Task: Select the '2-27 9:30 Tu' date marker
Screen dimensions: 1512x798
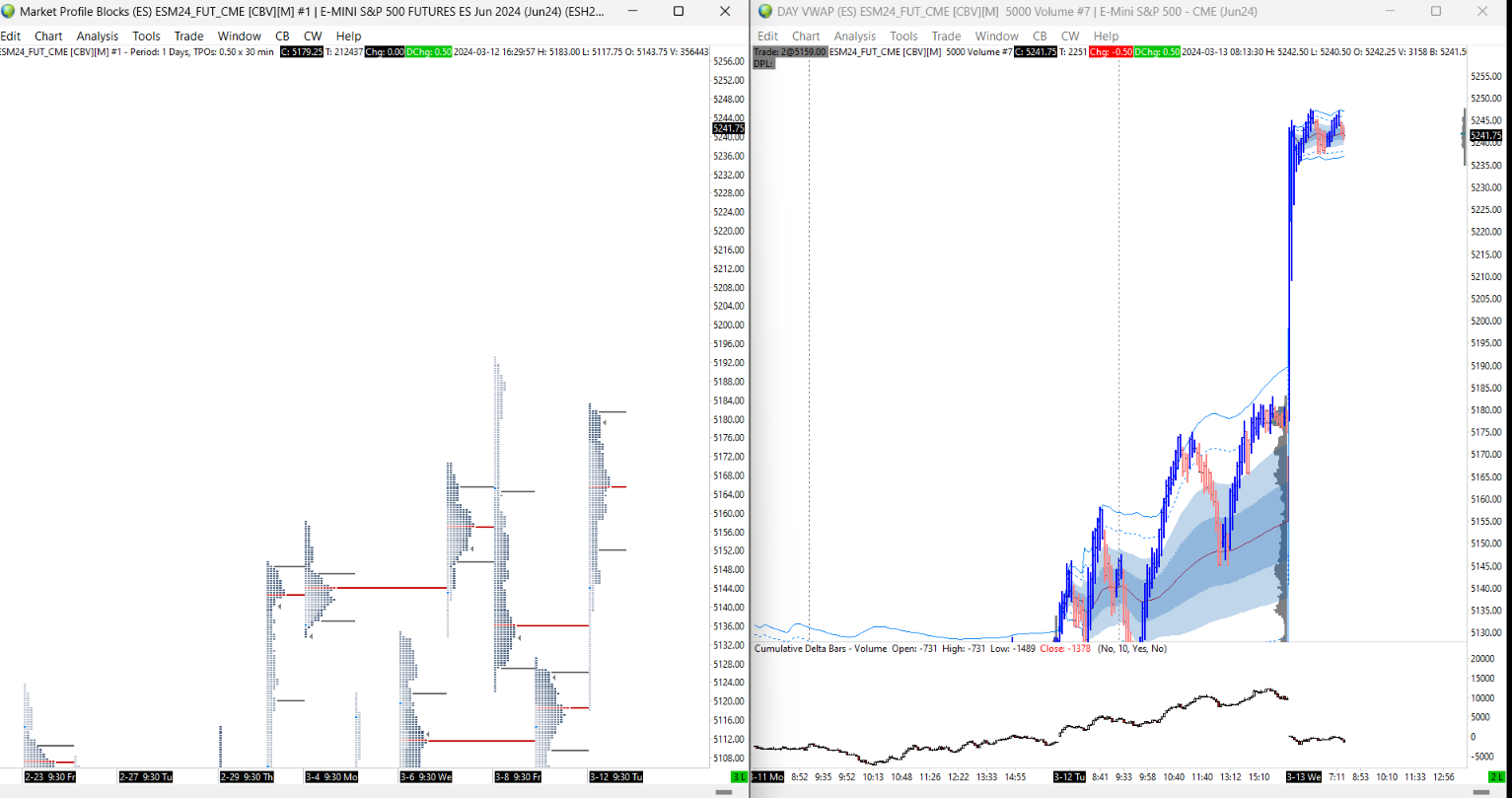Action: tap(145, 777)
